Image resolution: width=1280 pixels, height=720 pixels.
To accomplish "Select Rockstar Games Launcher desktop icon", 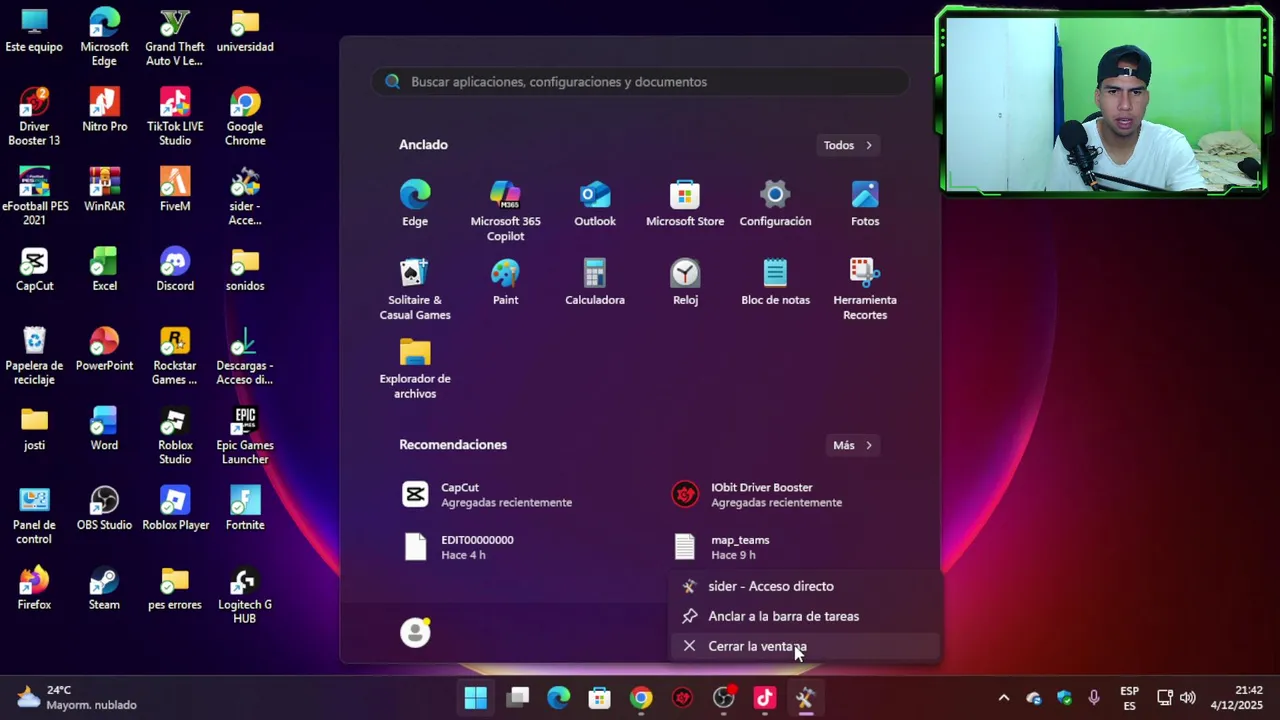I will (175, 357).
